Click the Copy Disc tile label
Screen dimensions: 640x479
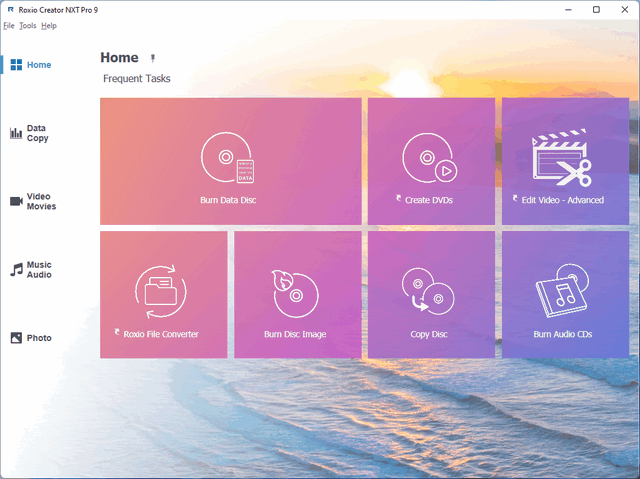click(429, 334)
